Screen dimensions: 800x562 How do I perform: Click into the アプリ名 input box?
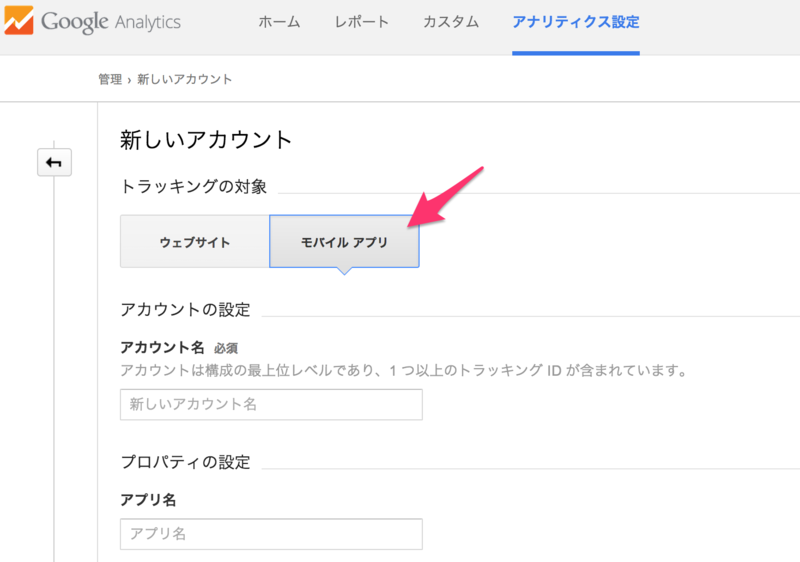pos(271,534)
